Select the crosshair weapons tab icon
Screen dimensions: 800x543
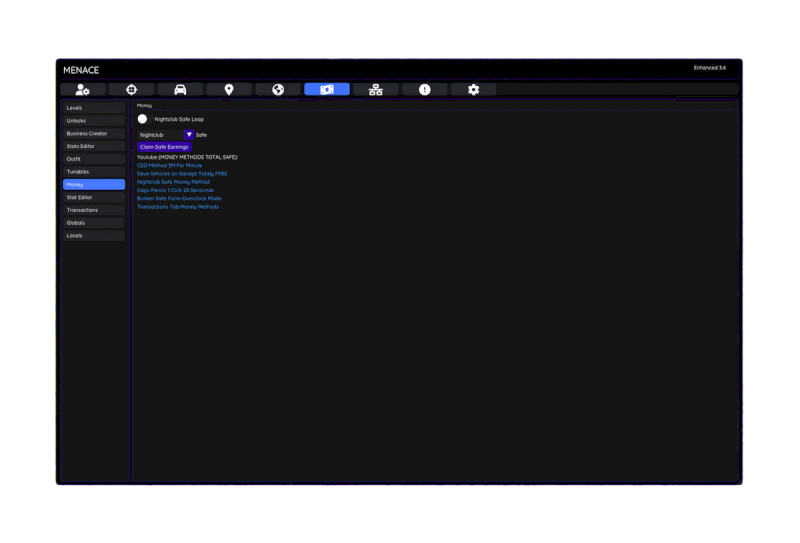point(132,90)
